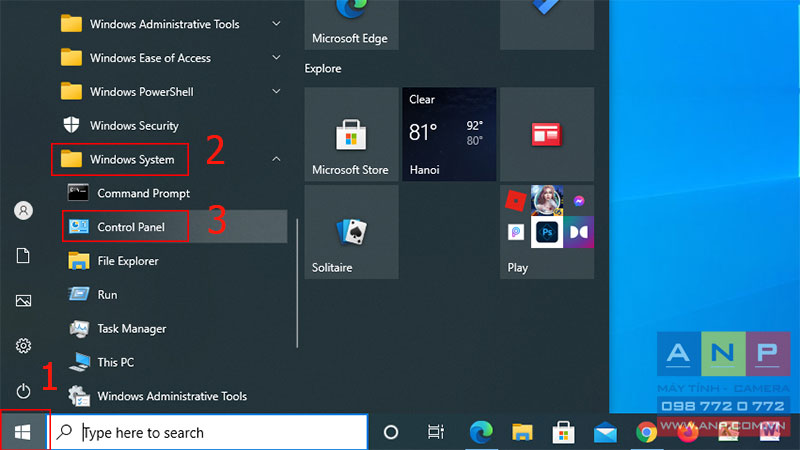Expand Windows Administrative Tools folder chevron
Image resolution: width=800 pixels, height=450 pixels.
tap(276, 23)
